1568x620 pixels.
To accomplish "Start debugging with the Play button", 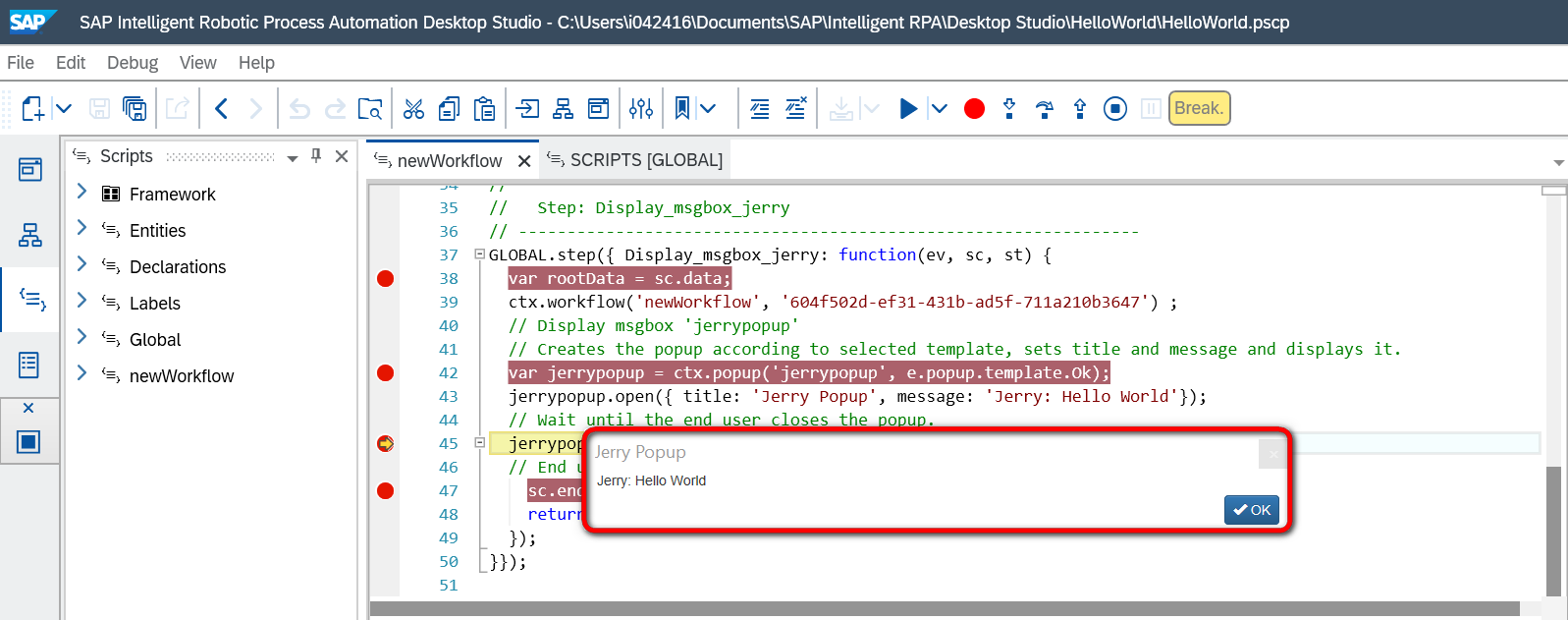I will 908,108.
